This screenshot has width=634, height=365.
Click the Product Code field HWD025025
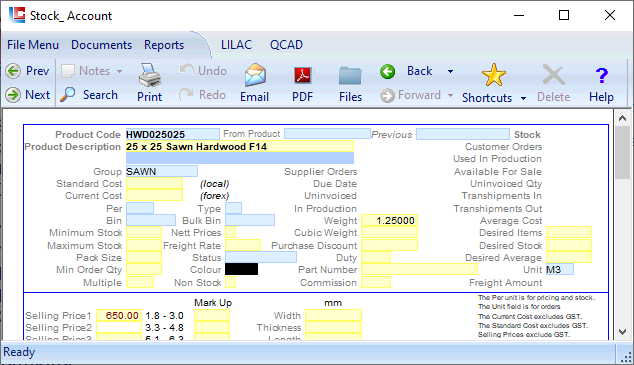click(x=173, y=134)
